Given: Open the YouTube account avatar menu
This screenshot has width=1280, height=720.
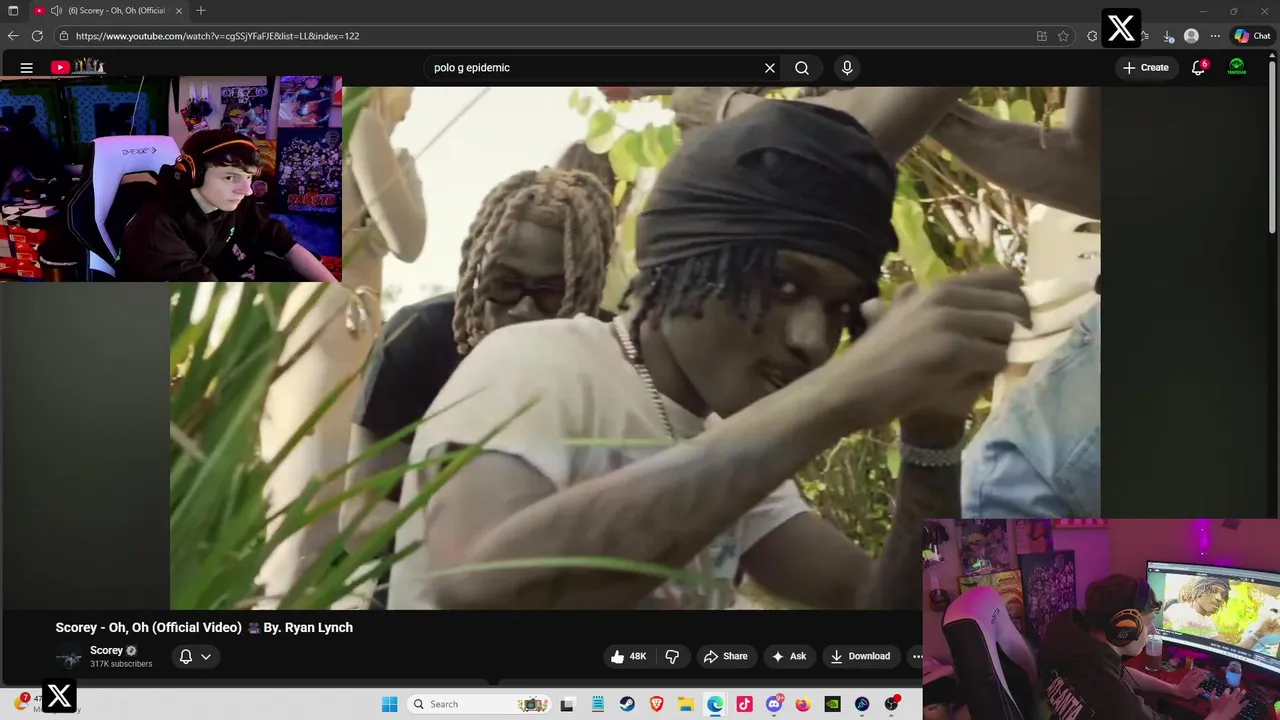Looking at the screenshot, I should pyautogui.click(x=1237, y=68).
